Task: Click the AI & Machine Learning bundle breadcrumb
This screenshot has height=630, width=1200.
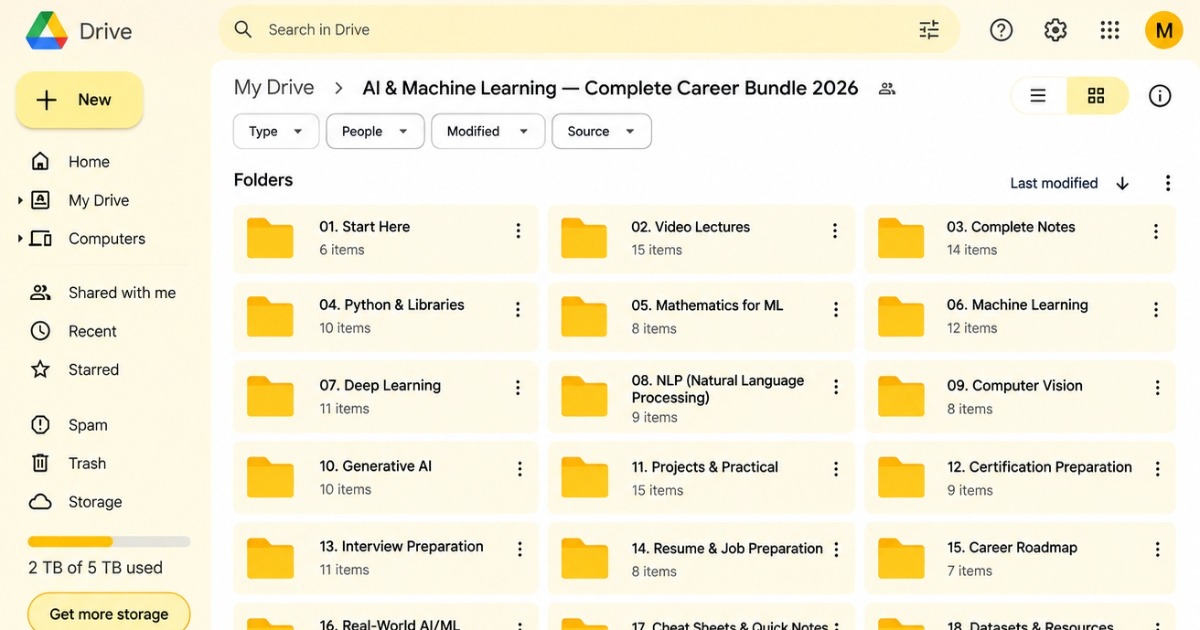Action: coord(610,88)
